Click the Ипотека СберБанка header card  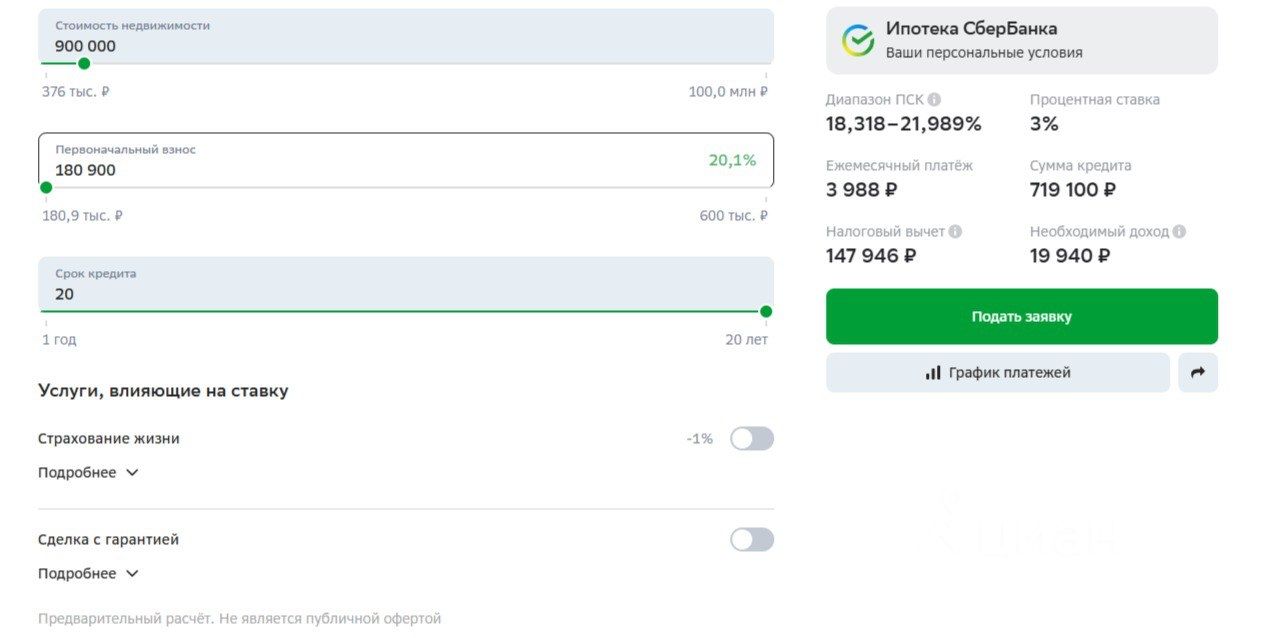1021,41
